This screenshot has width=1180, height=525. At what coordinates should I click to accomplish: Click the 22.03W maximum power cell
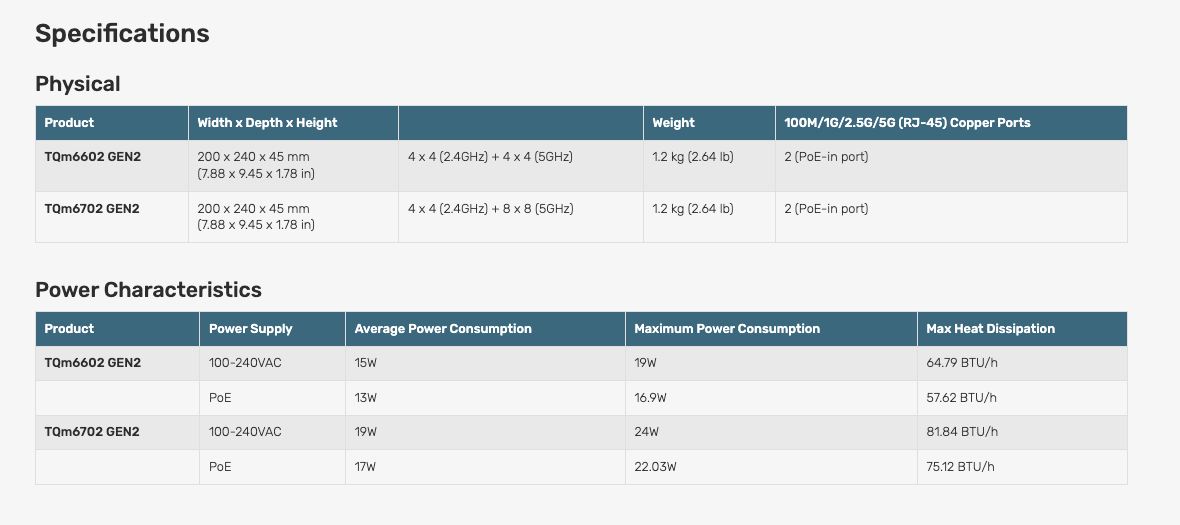coord(655,467)
